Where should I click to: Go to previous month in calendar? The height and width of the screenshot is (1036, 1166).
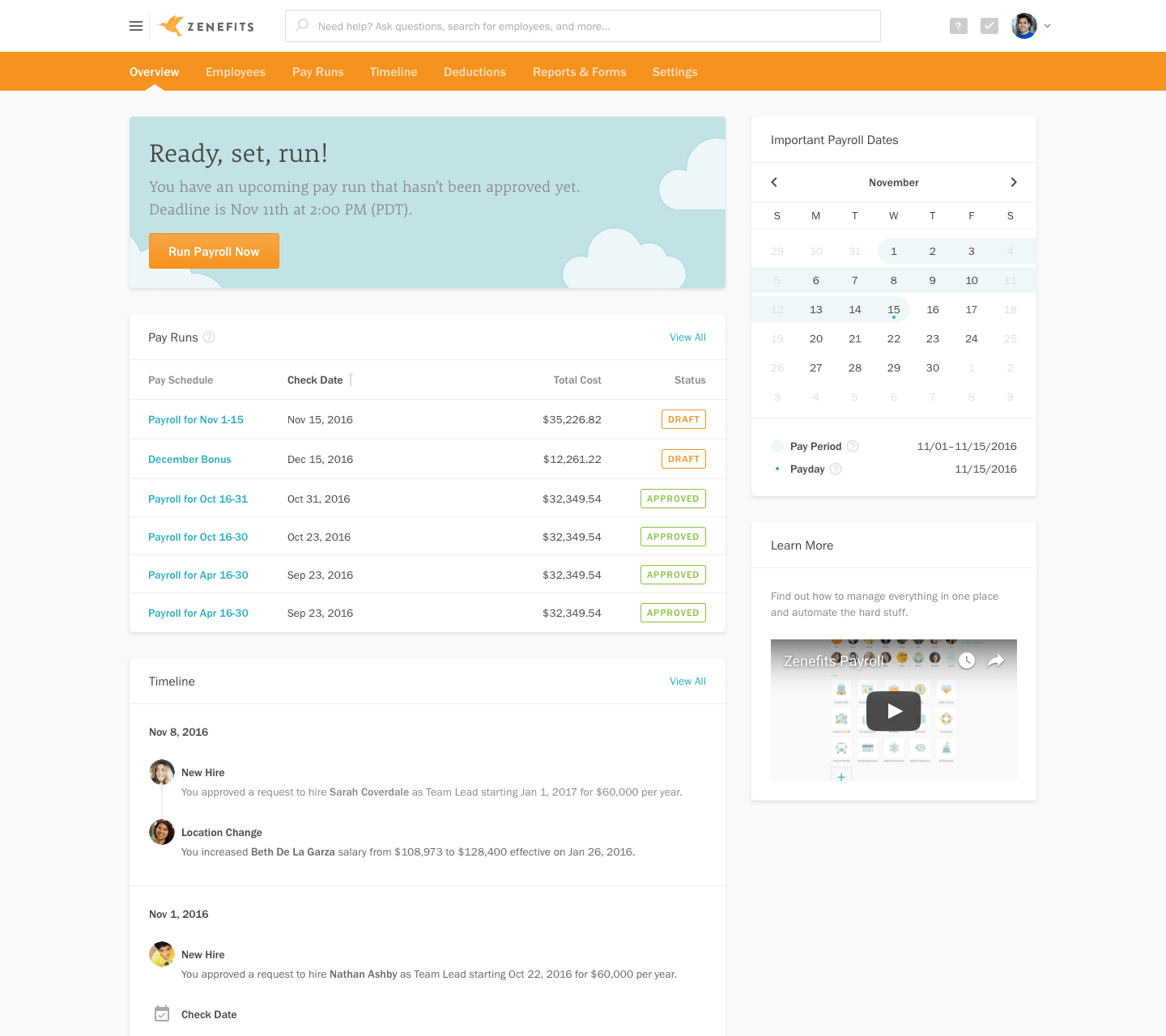(x=774, y=182)
